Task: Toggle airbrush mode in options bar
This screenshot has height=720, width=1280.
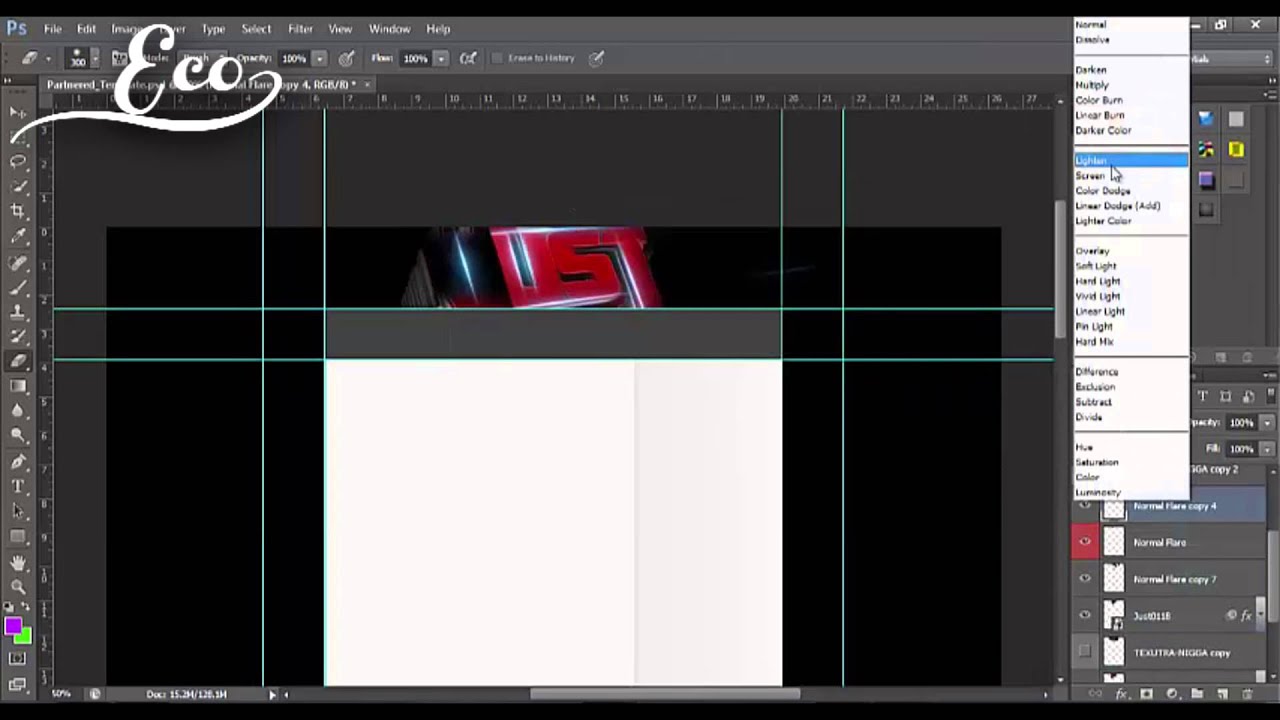Action: (467, 58)
